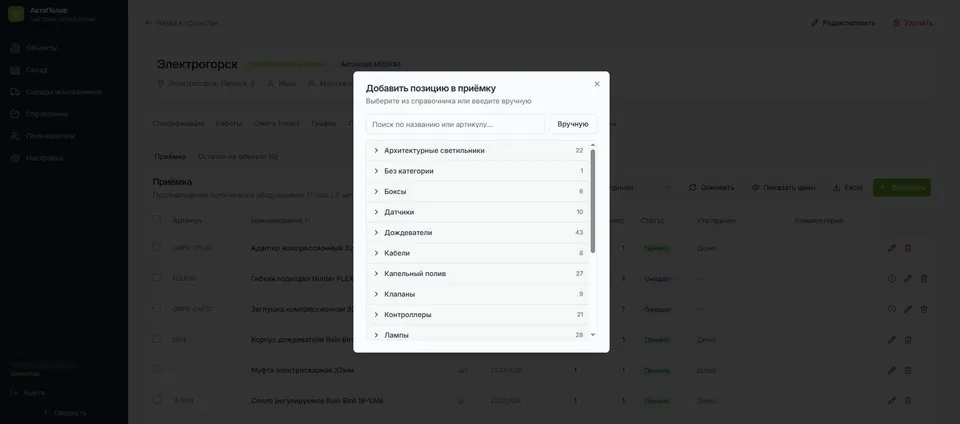Open the Контроллеры category row
Image resolution: width=960 pixels, height=424 pixels.
click(x=478, y=314)
